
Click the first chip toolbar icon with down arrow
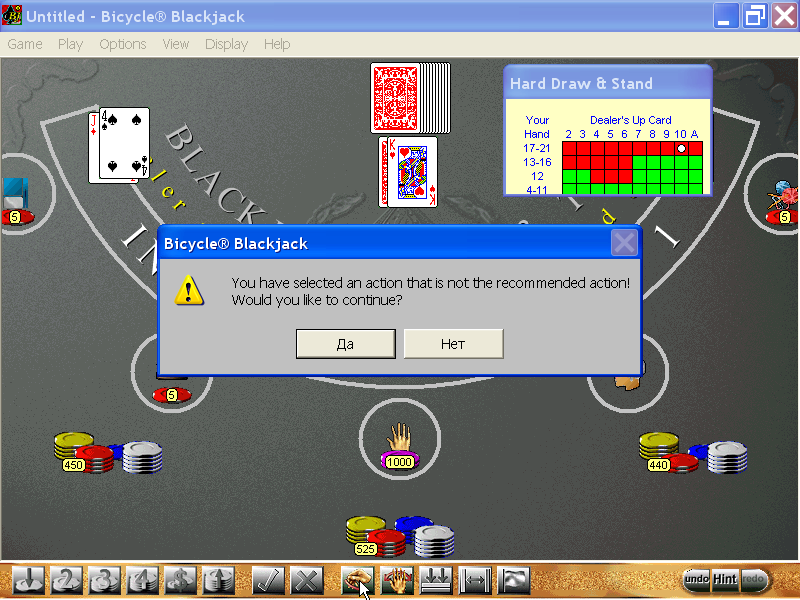pyautogui.click(x=29, y=580)
